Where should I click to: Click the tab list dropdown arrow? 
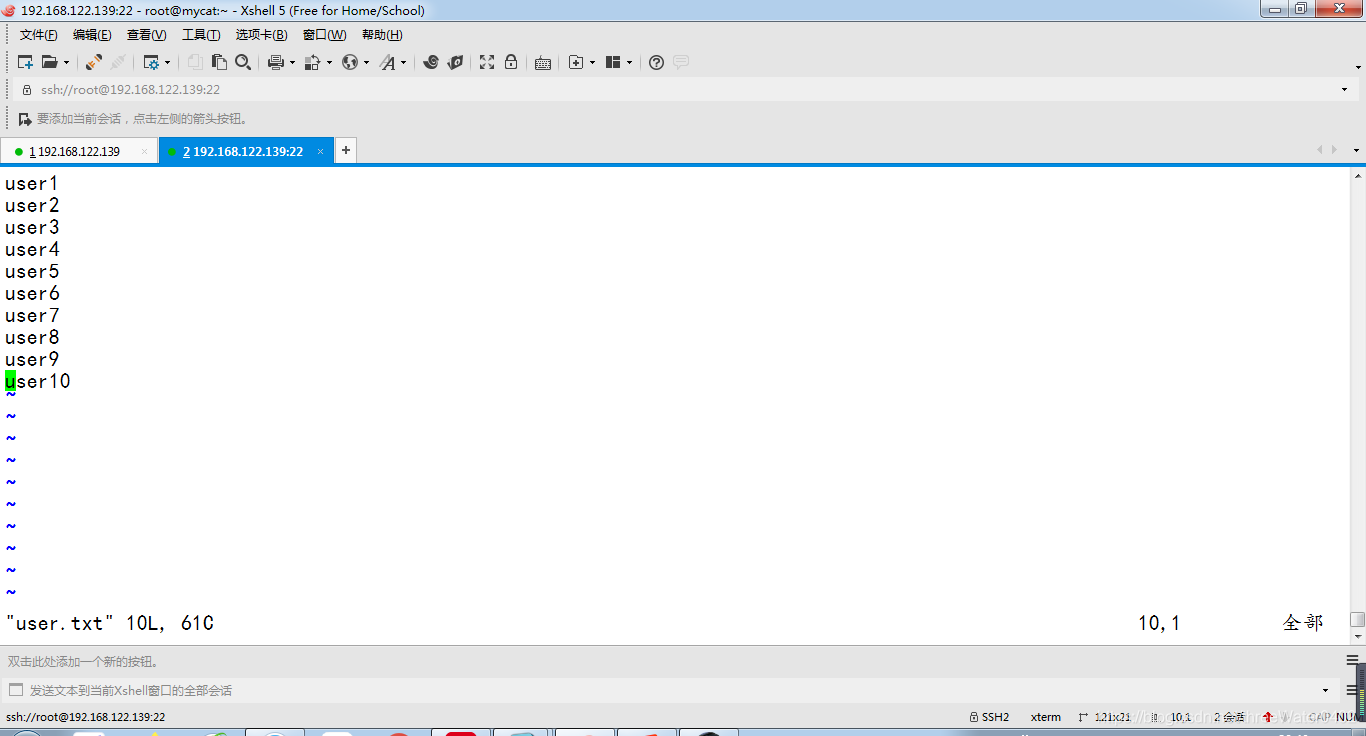tap(1357, 150)
